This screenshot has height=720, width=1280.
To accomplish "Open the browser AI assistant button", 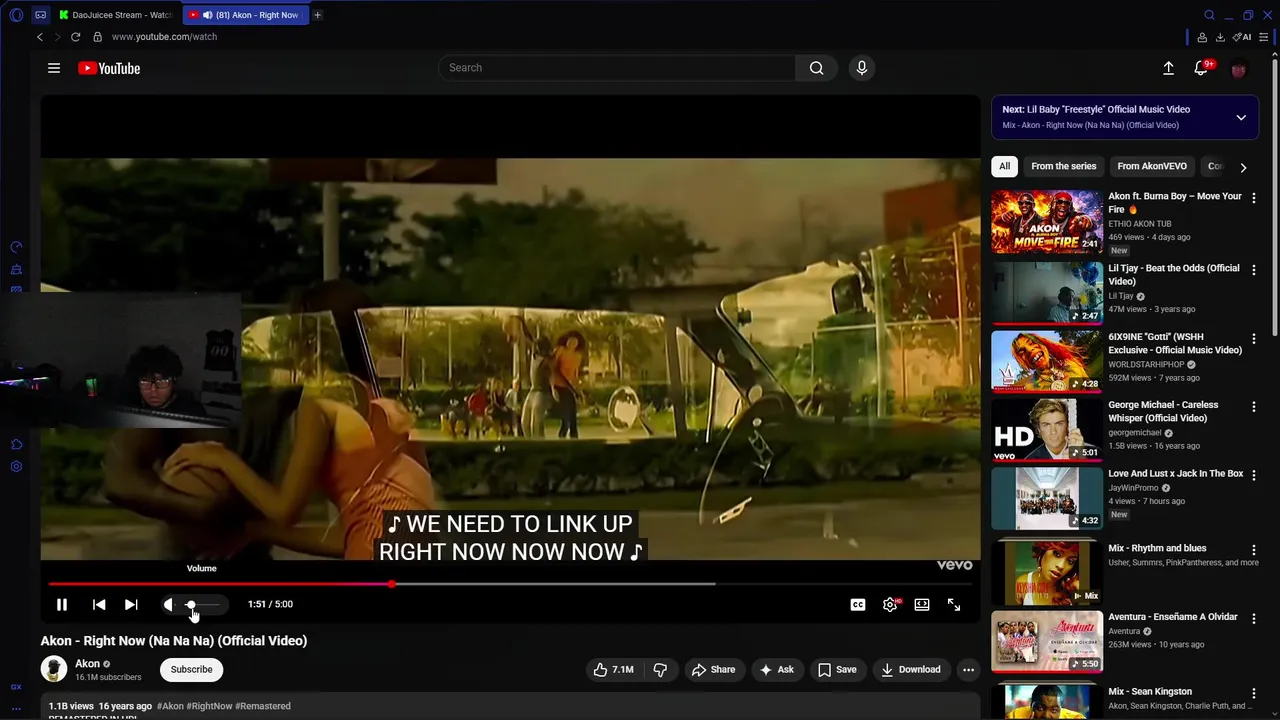I will (1243, 37).
